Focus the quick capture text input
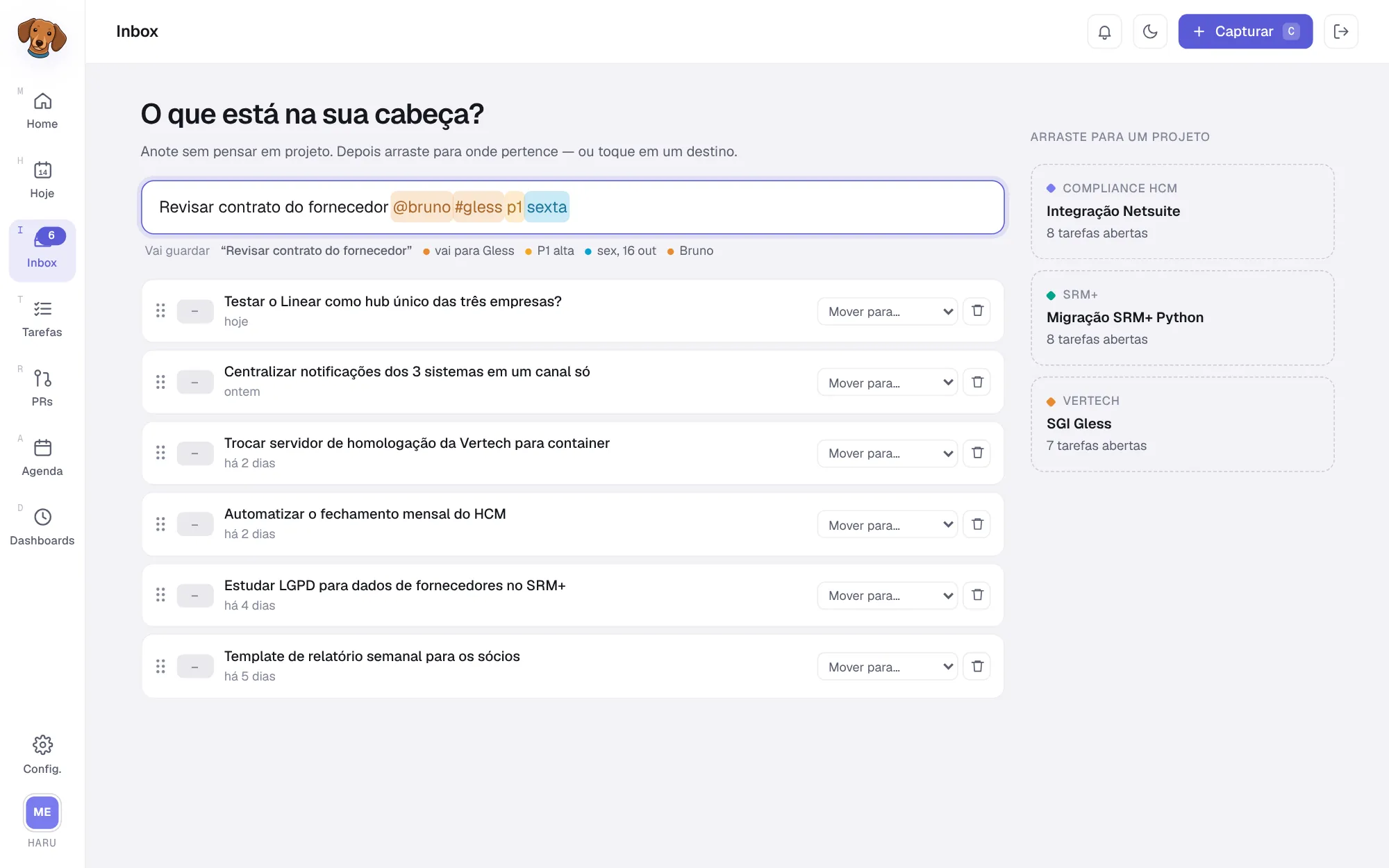Viewport: 1389px width, 868px height. 573,207
